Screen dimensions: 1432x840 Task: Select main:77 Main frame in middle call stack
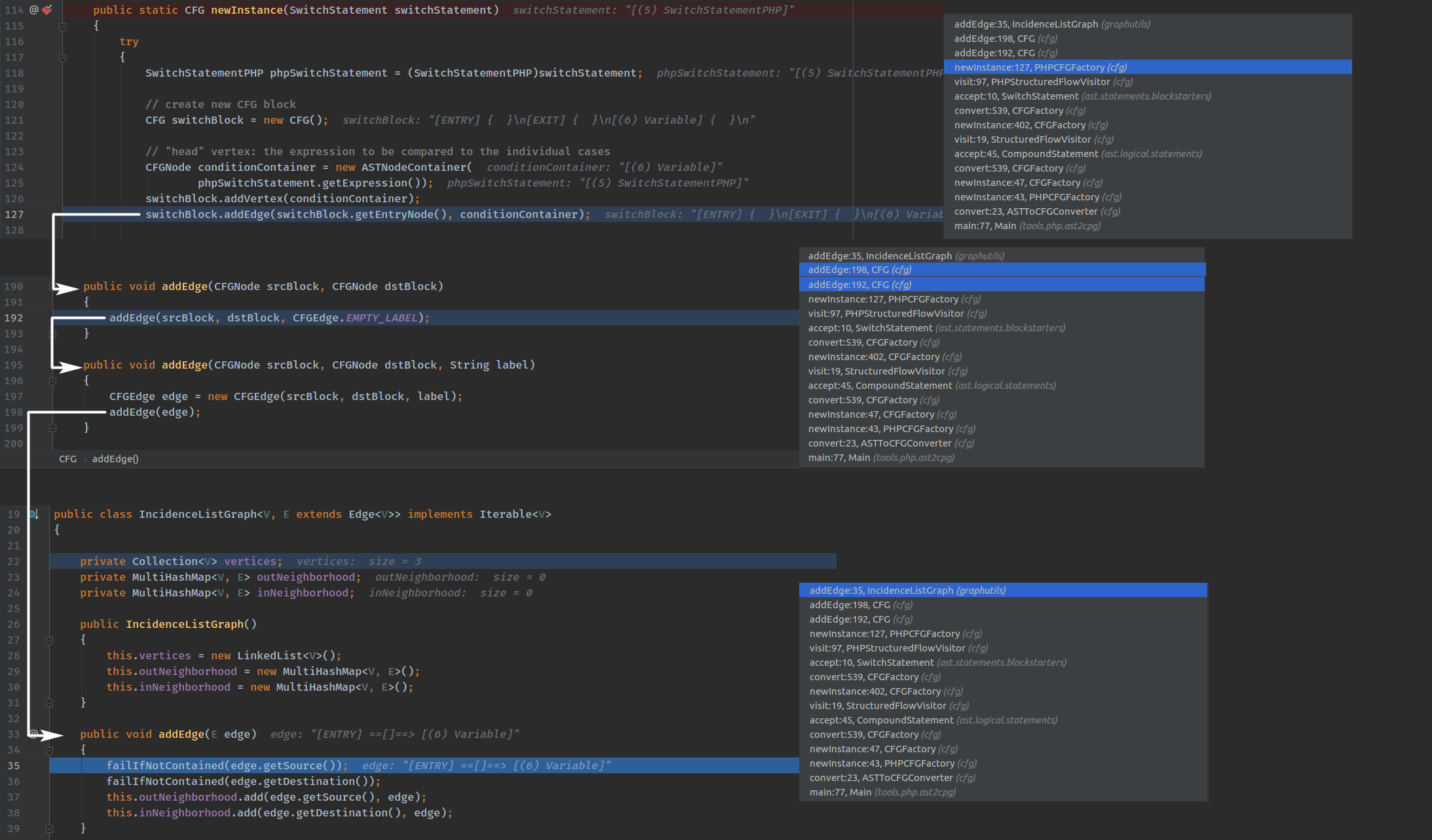click(1002, 458)
